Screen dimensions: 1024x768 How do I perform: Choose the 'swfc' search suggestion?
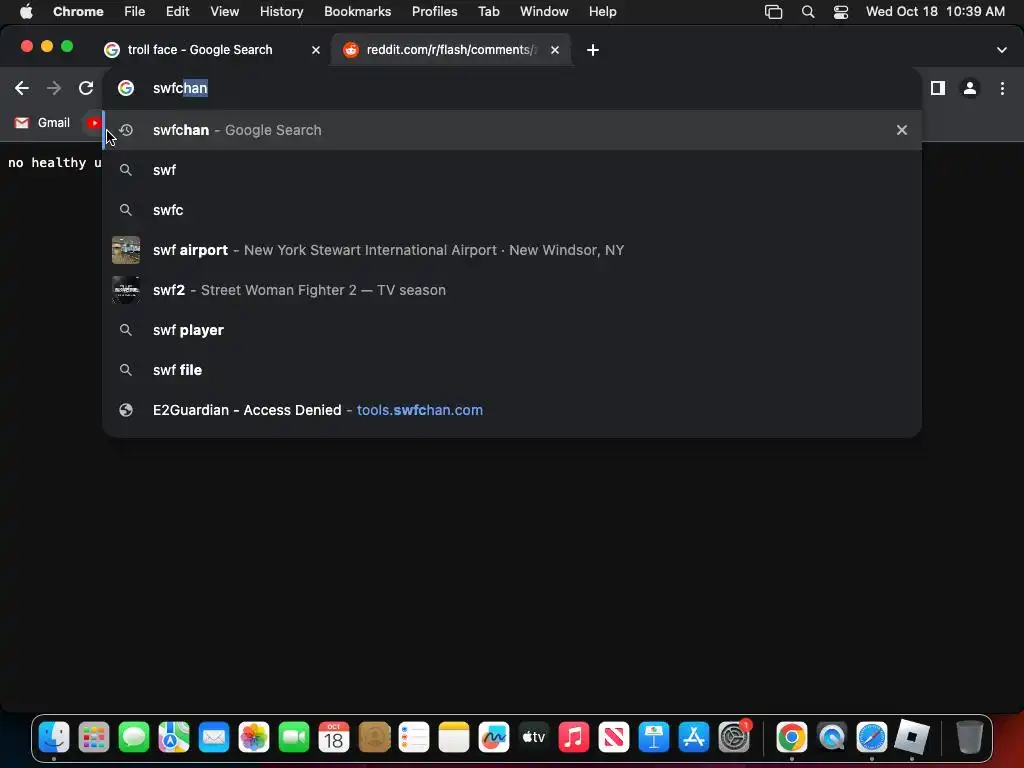tap(512, 210)
